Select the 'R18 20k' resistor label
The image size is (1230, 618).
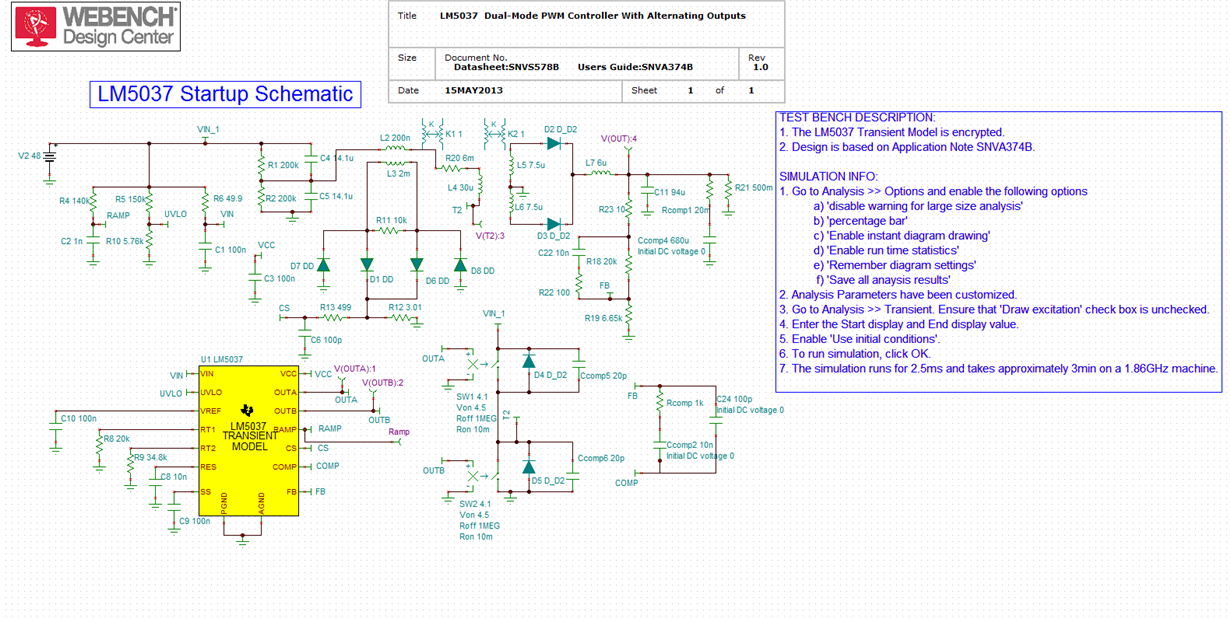click(x=602, y=261)
